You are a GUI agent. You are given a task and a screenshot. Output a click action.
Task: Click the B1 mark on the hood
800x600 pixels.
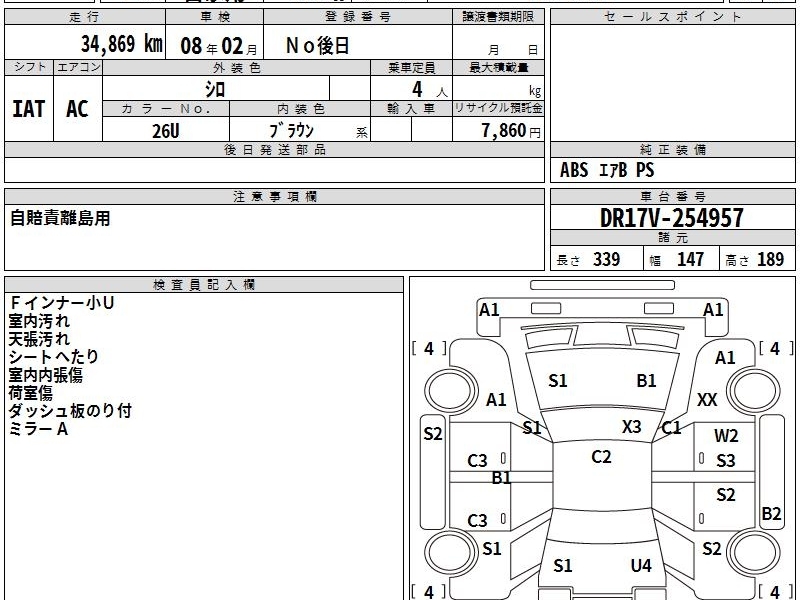click(x=646, y=380)
